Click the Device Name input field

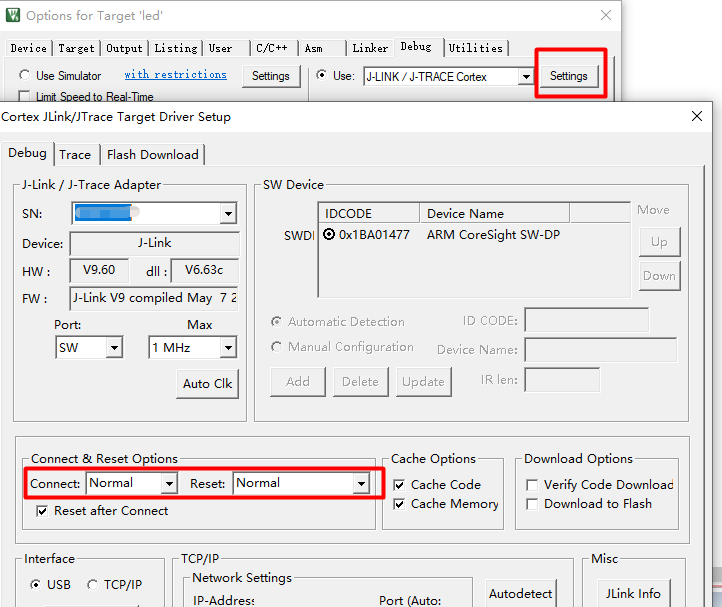click(x=601, y=350)
